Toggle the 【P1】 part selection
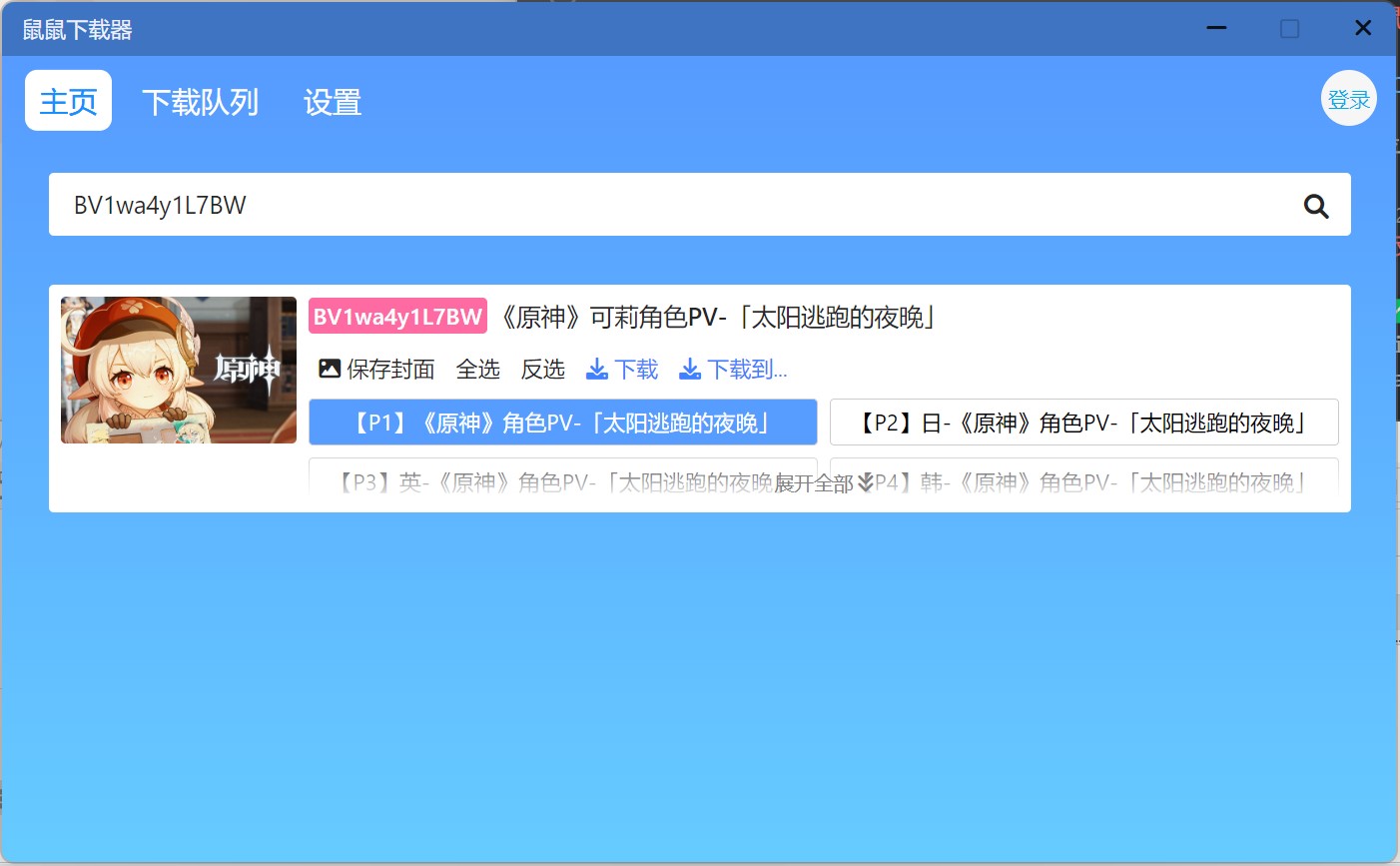 point(563,423)
